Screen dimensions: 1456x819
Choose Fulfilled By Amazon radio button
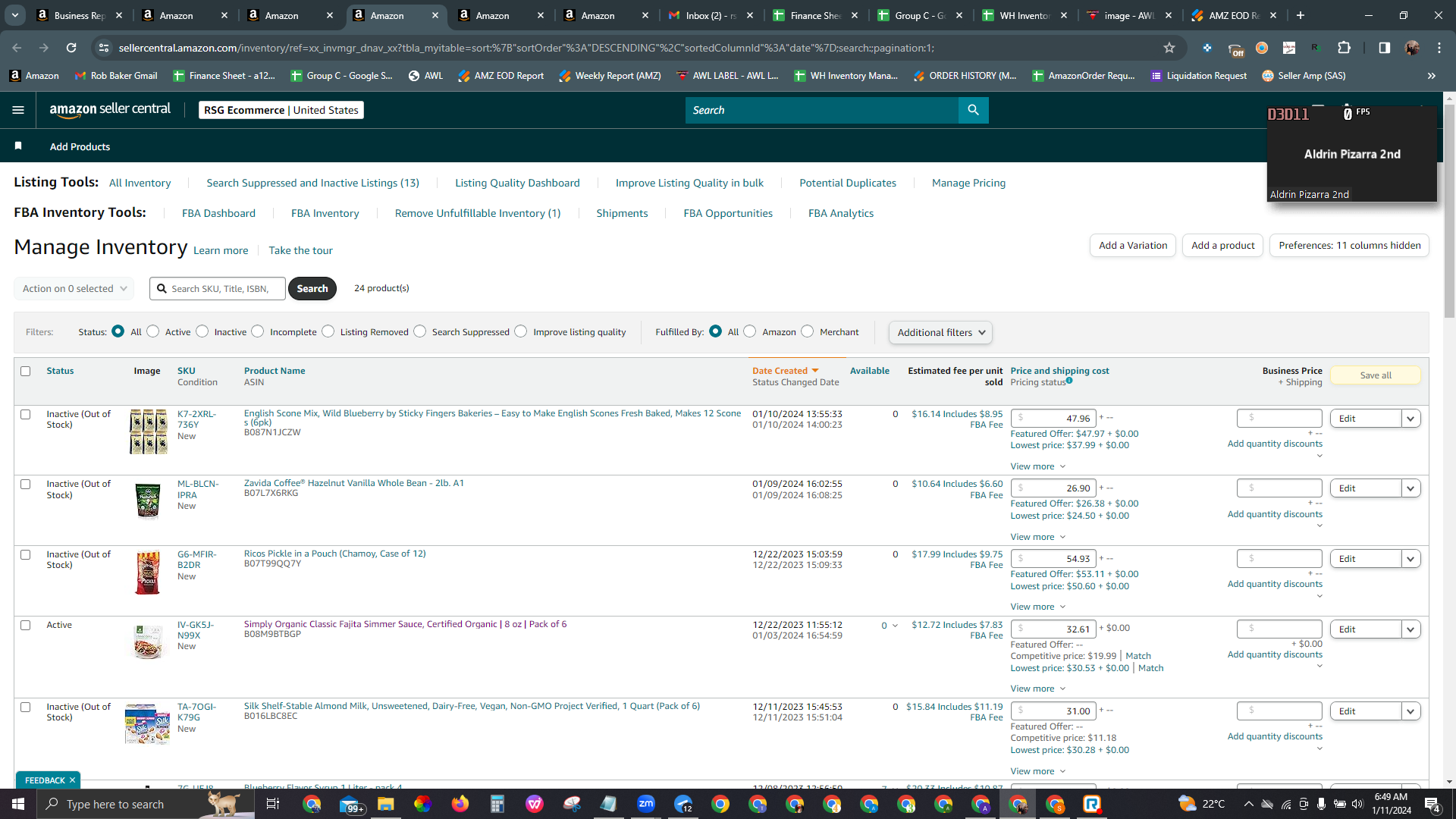[750, 331]
